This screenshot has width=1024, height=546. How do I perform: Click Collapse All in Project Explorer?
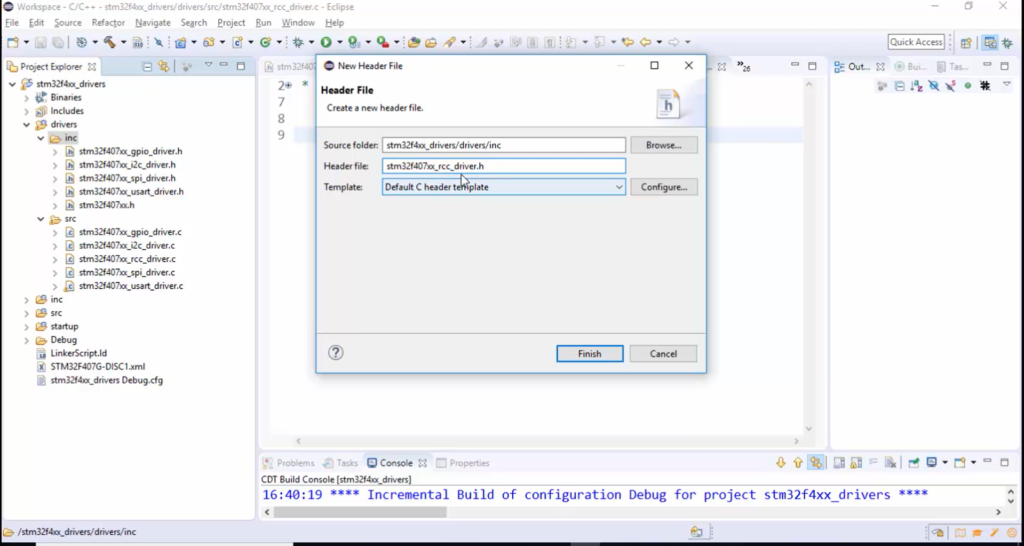click(x=148, y=67)
